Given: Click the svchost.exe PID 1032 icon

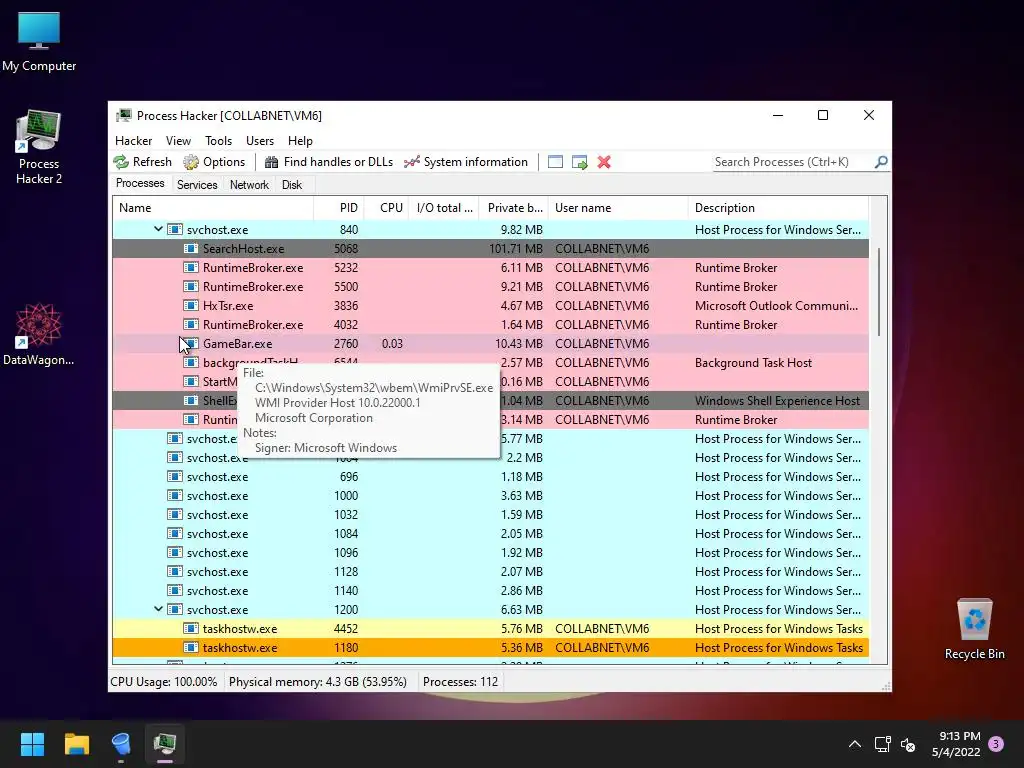Looking at the screenshot, I should 174,514.
